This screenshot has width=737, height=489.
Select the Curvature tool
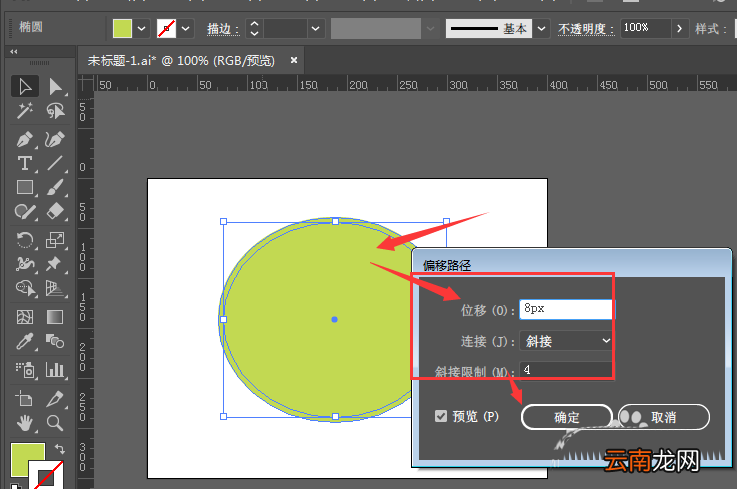(55, 139)
